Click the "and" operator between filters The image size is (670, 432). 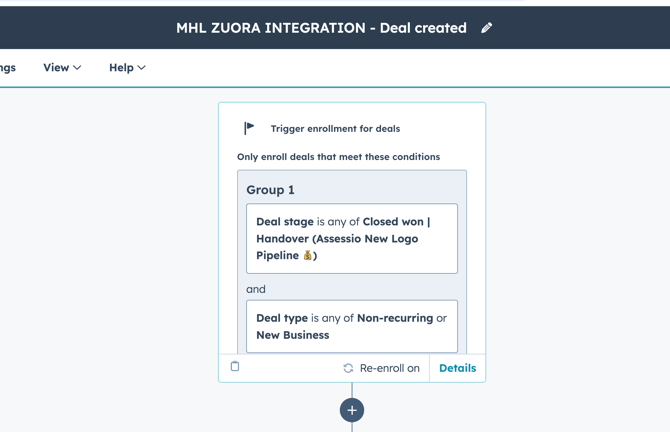256,289
